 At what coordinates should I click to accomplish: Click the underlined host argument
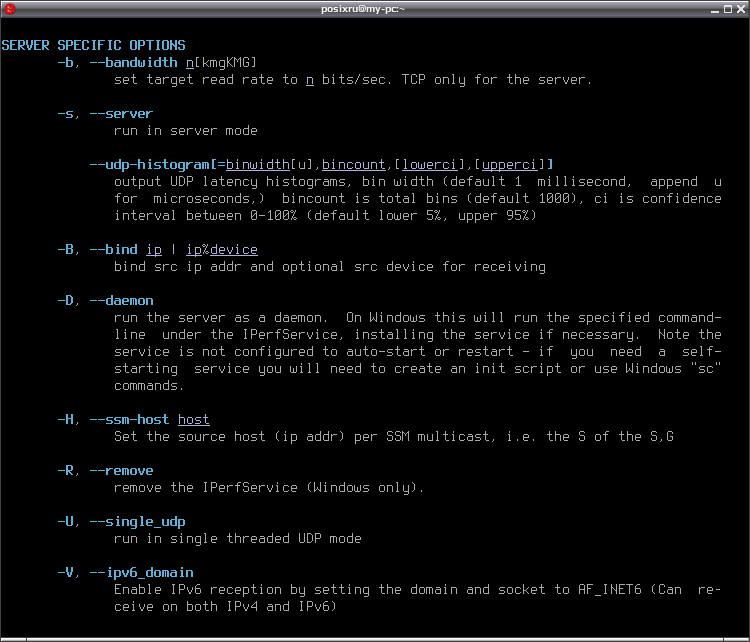tap(194, 420)
